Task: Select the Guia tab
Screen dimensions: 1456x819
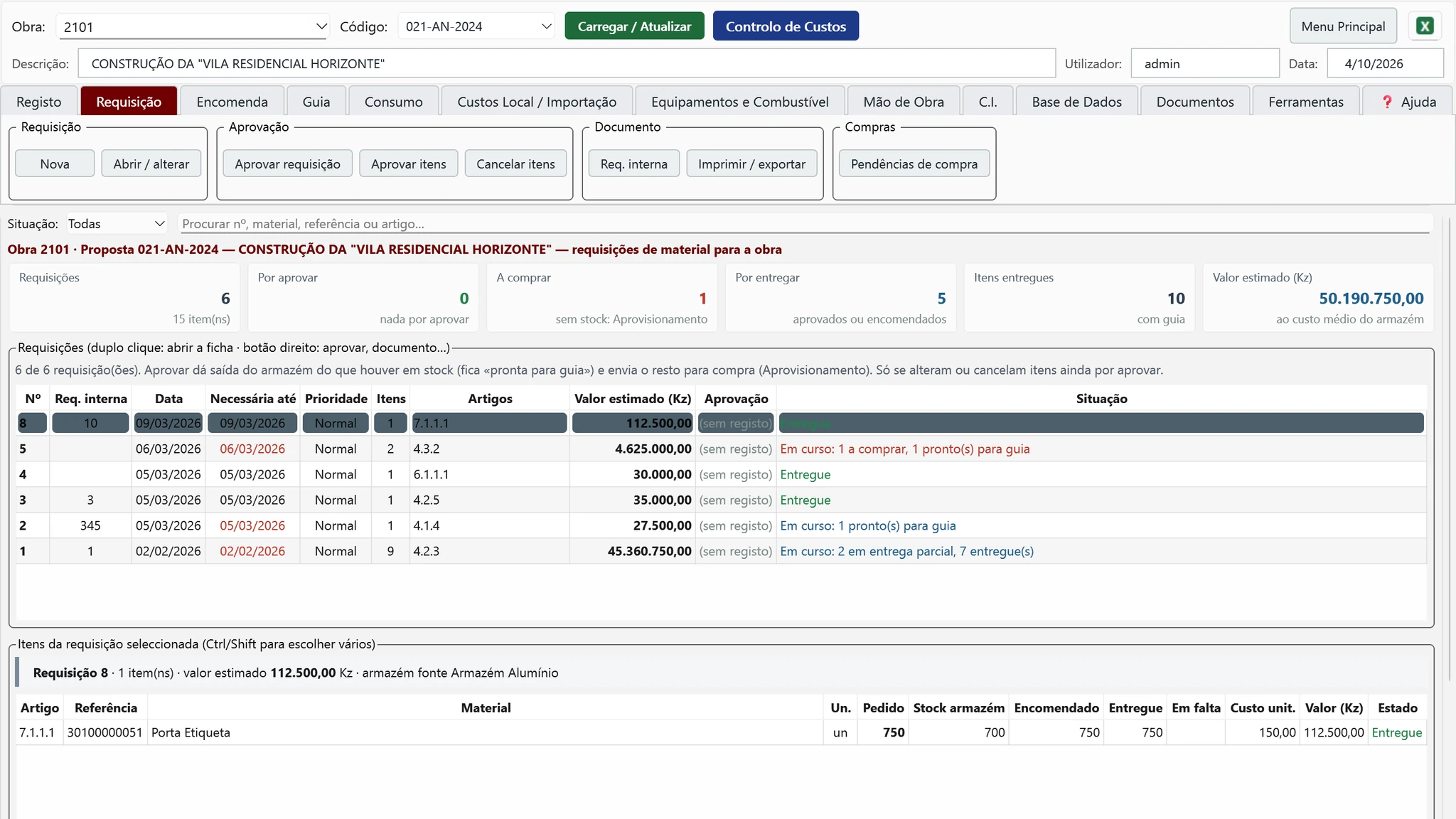Action: pos(316,102)
